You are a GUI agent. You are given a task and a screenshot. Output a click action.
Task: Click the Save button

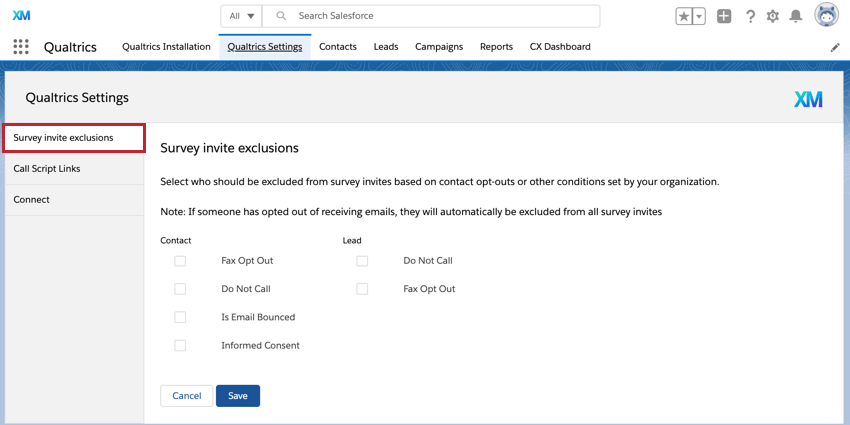coord(238,396)
